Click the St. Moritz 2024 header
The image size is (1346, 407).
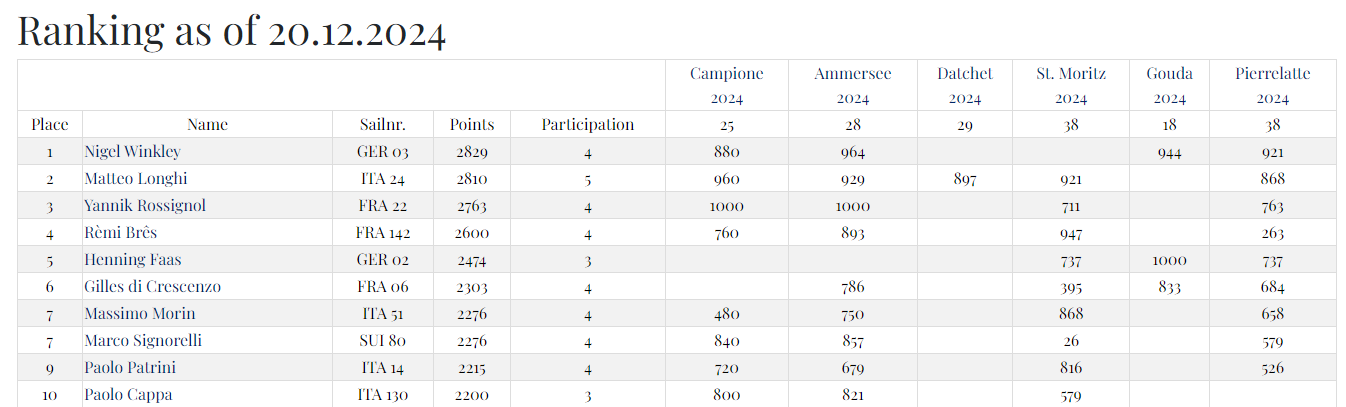1071,85
